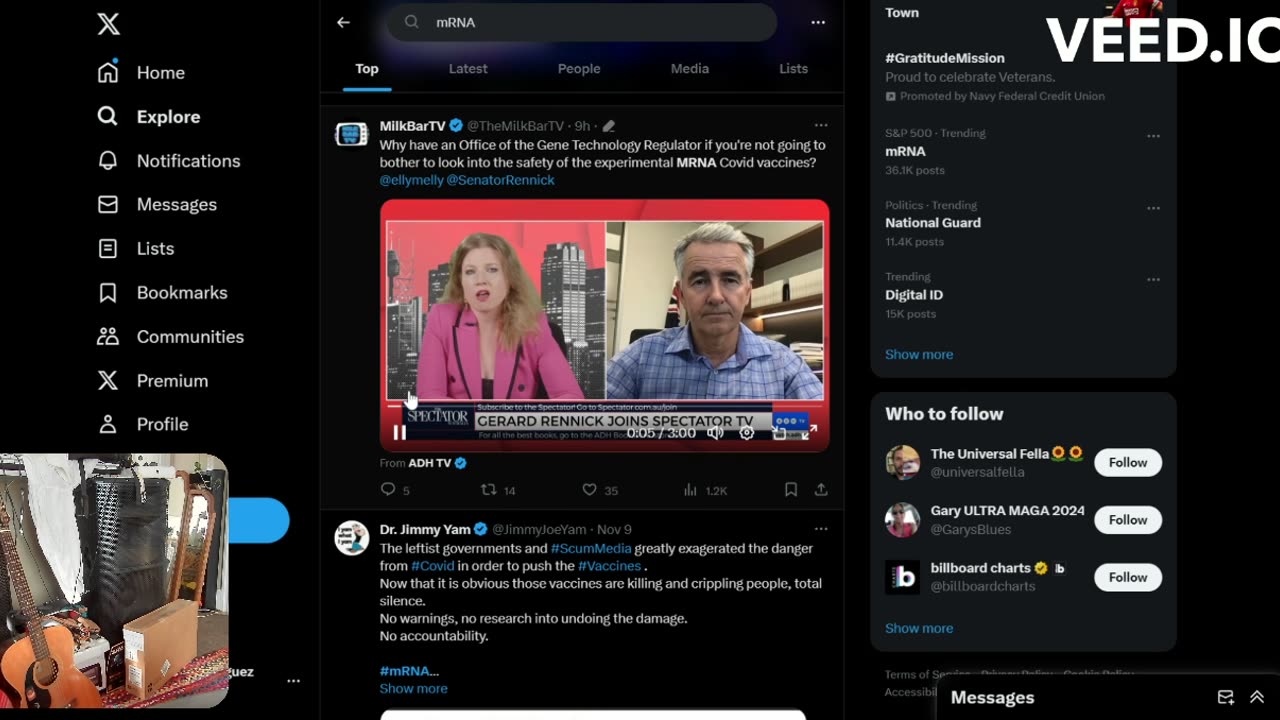
Task: Click the @ellymelly mention link
Action: [411, 180]
